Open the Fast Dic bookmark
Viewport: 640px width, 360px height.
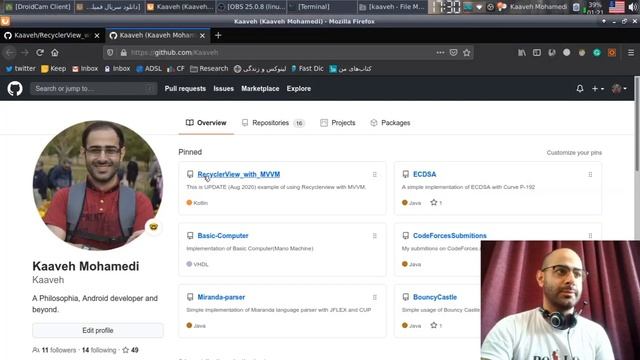307,69
